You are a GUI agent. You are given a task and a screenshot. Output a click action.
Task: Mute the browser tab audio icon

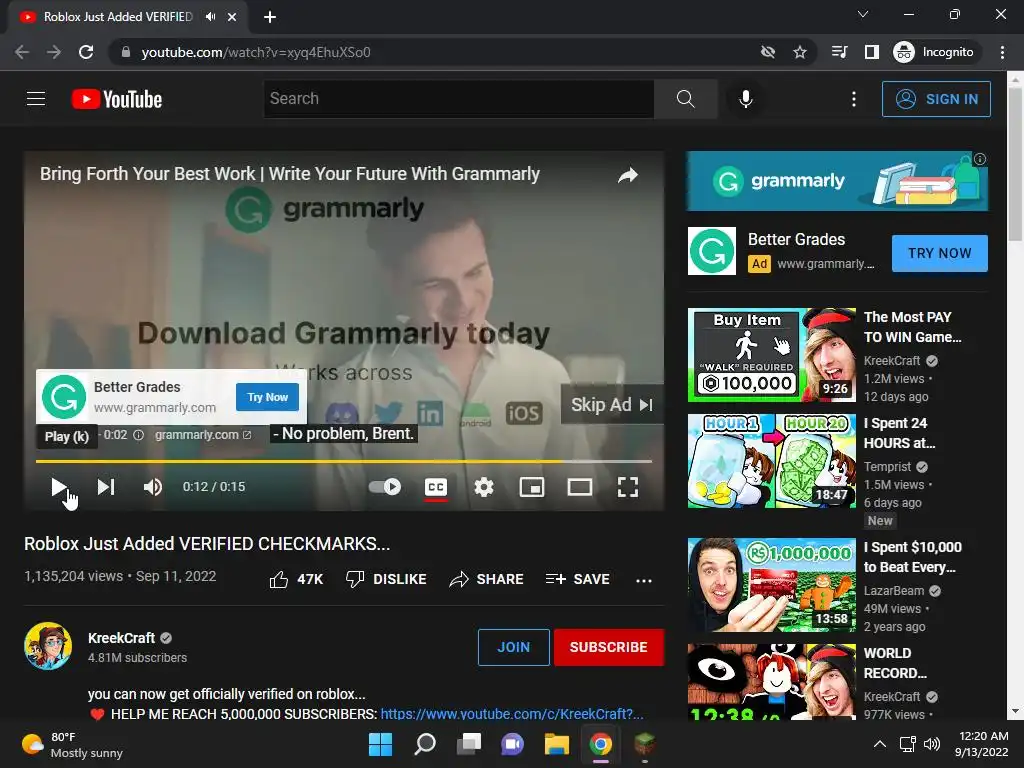[x=210, y=17]
